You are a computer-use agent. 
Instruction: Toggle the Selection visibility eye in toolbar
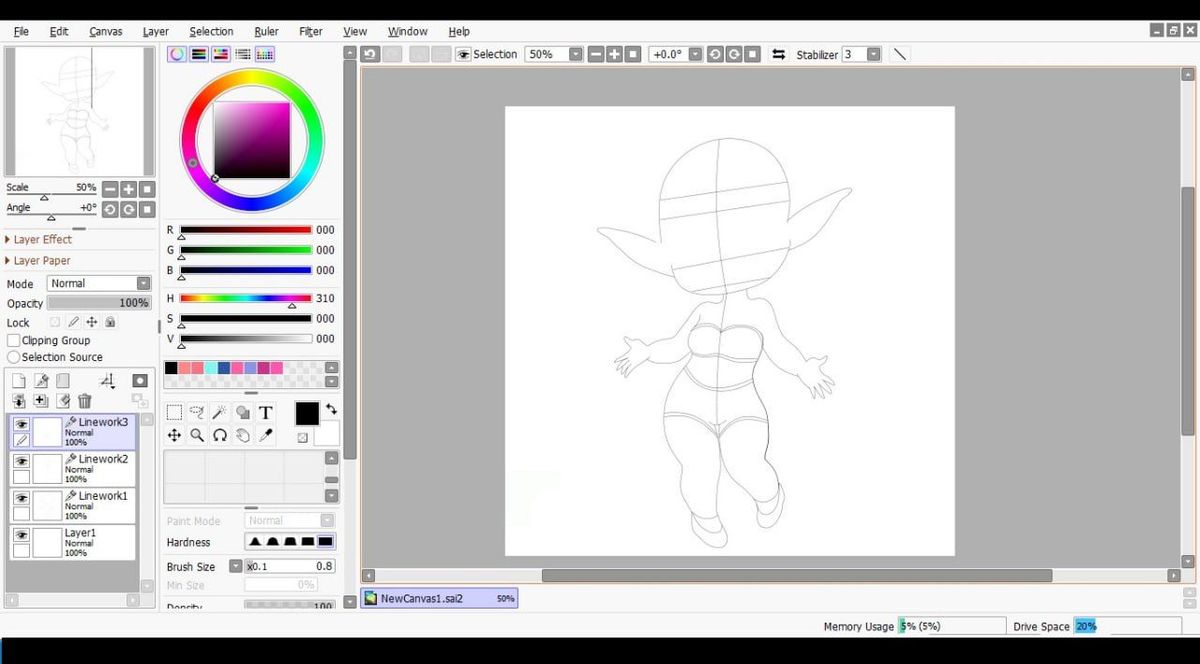coord(463,54)
